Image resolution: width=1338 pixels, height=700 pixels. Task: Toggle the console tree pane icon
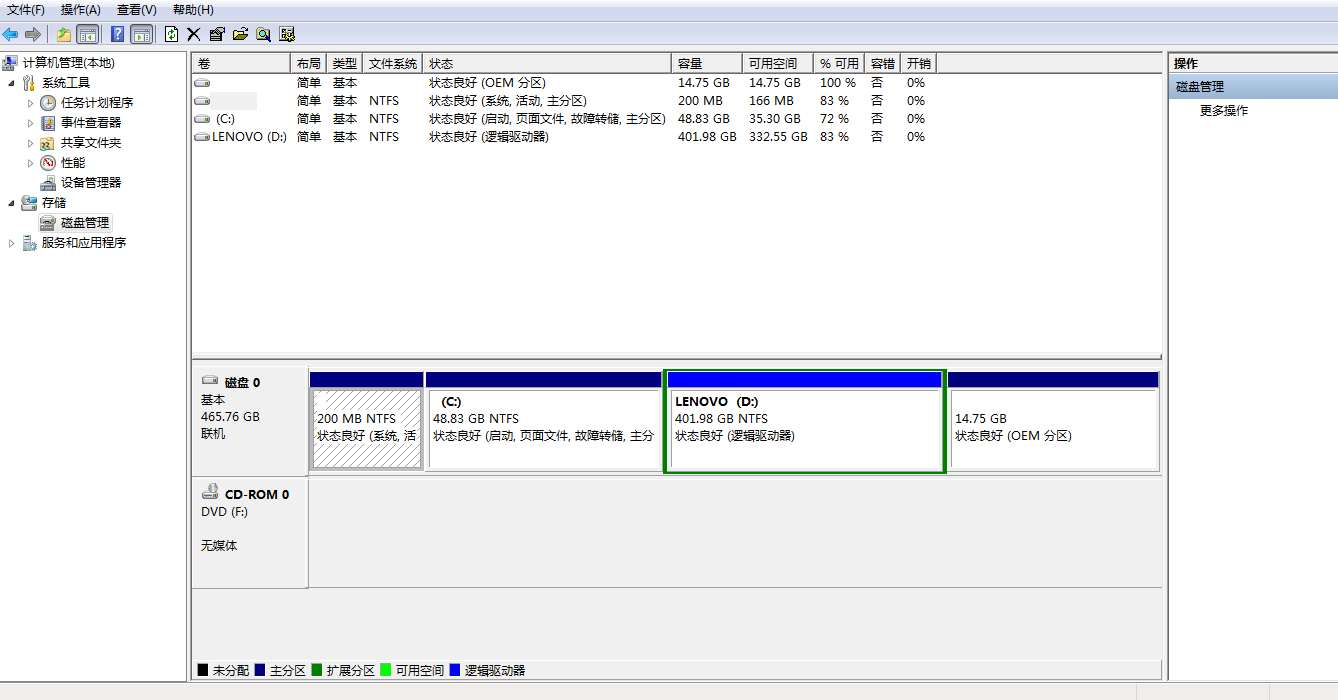coord(88,34)
